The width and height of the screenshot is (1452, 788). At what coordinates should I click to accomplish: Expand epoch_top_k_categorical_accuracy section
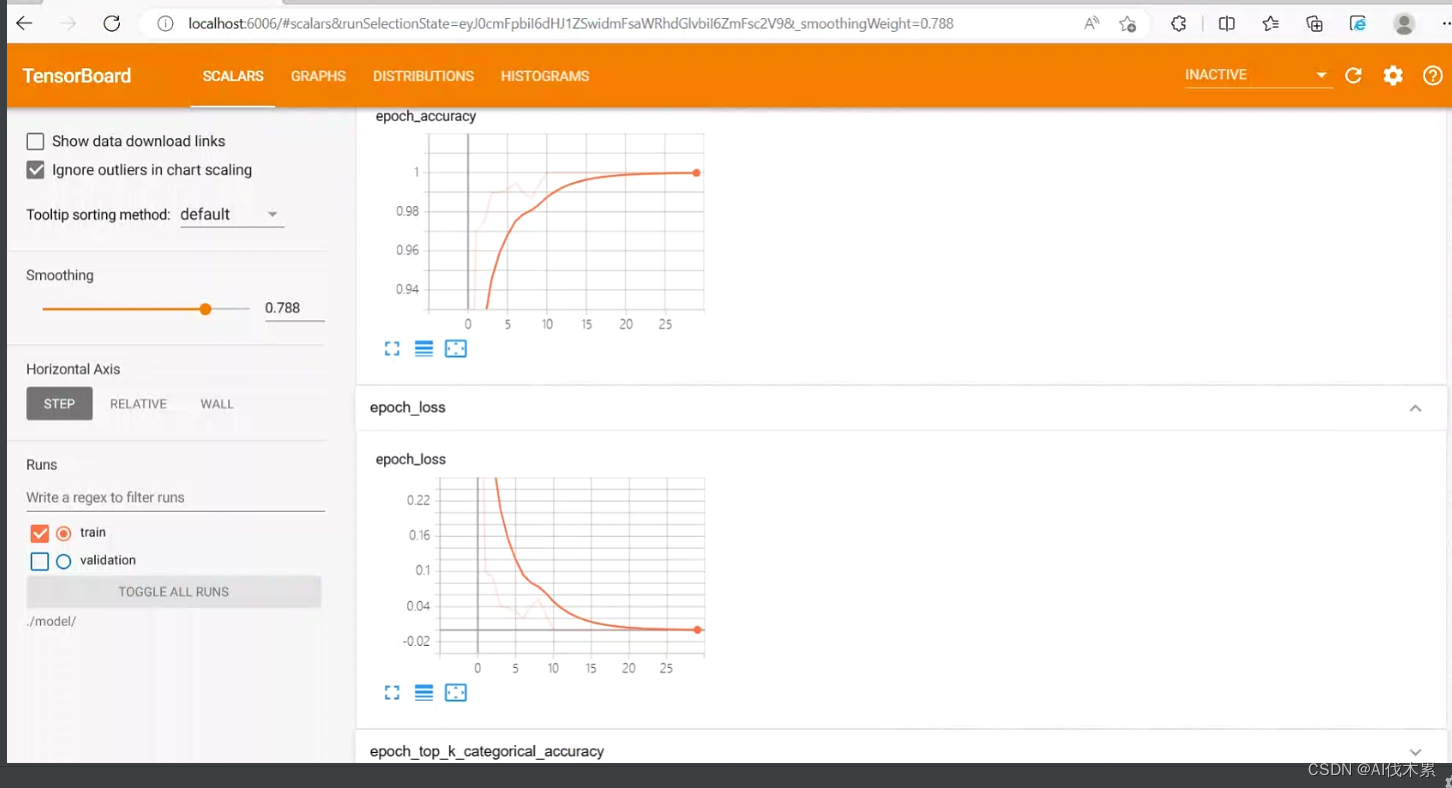point(1415,752)
